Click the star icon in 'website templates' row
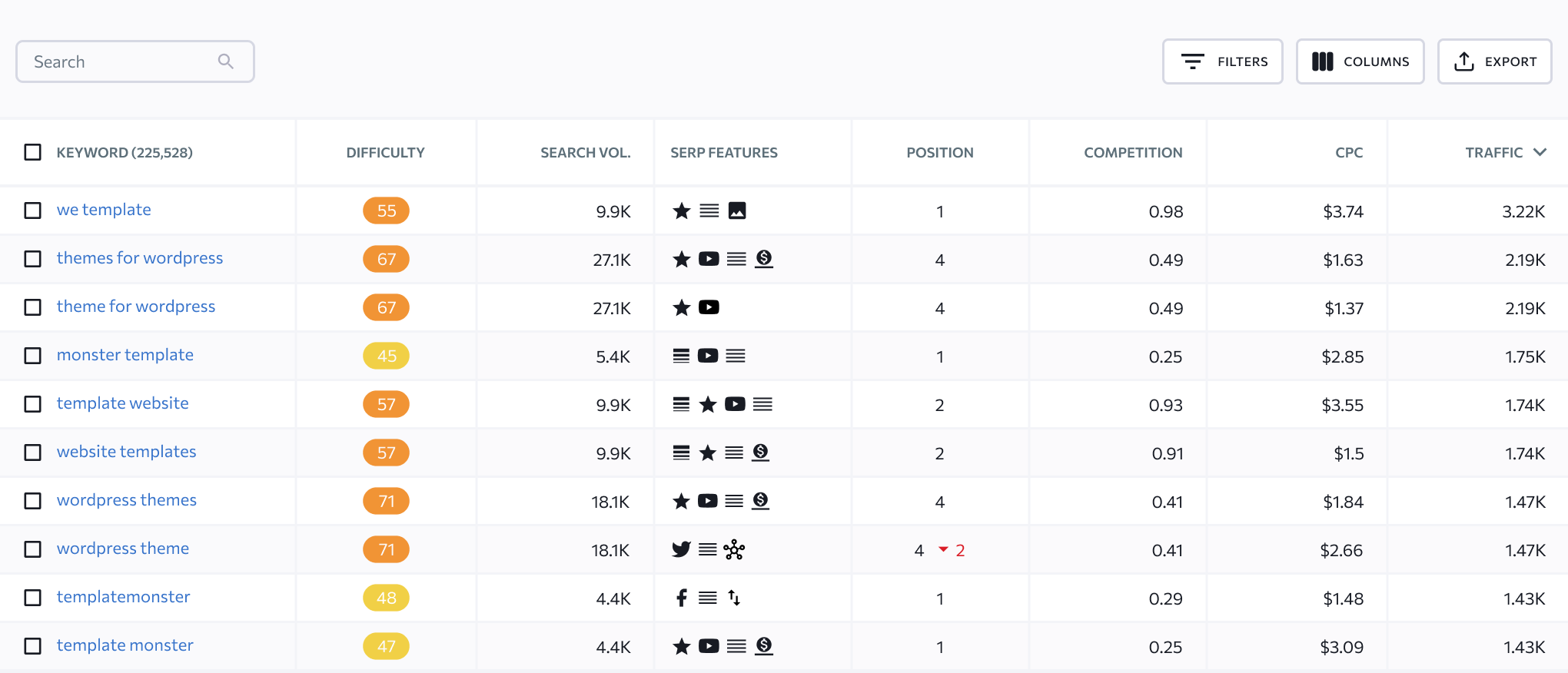 pos(708,453)
